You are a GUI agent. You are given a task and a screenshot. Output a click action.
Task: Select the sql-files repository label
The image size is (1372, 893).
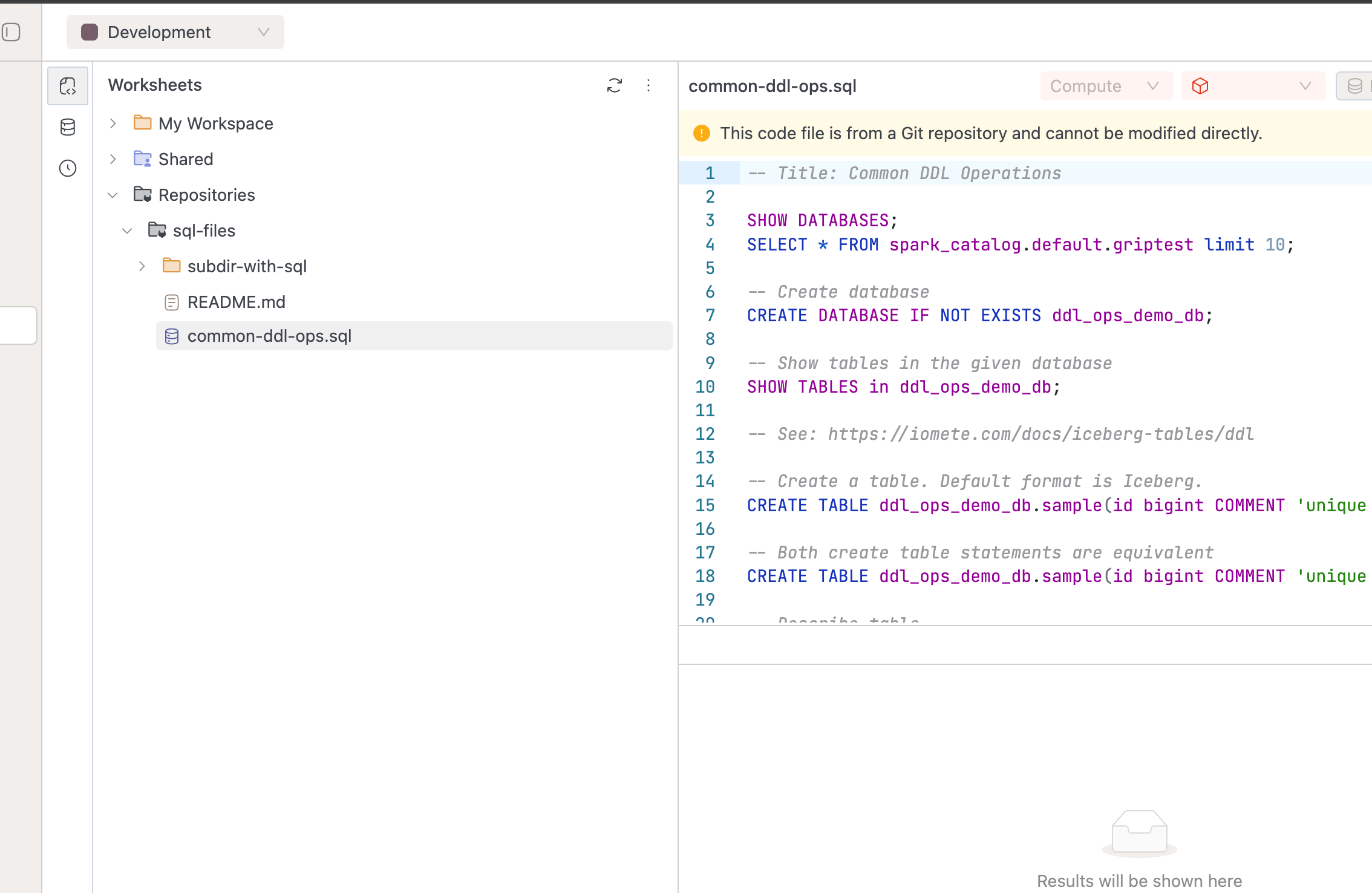tap(204, 231)
